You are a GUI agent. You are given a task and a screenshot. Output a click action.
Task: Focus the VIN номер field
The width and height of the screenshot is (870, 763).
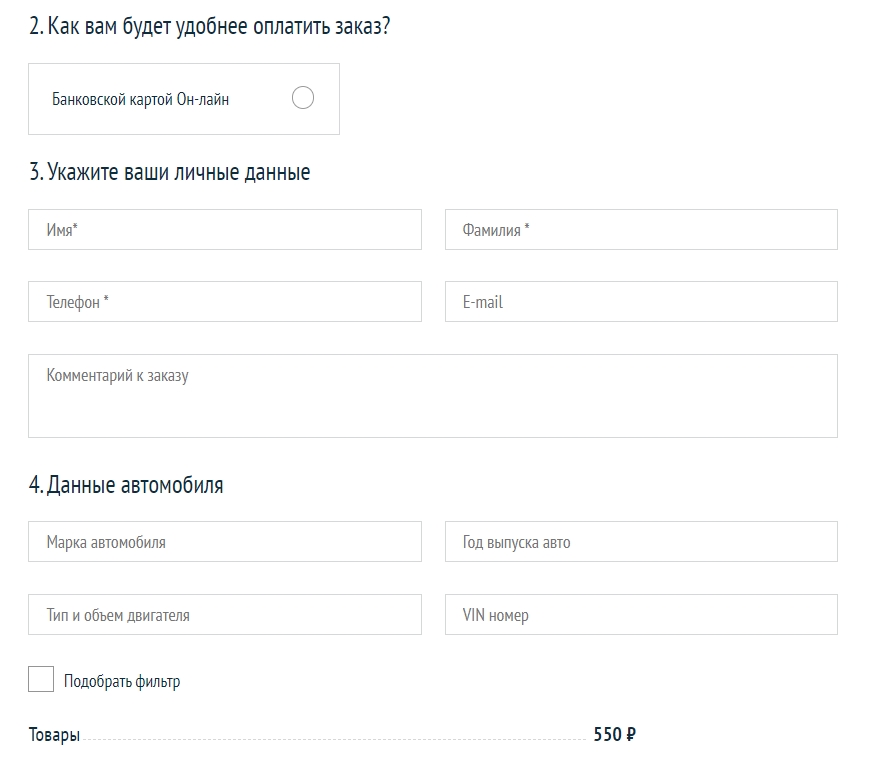(x=641, y=615)
